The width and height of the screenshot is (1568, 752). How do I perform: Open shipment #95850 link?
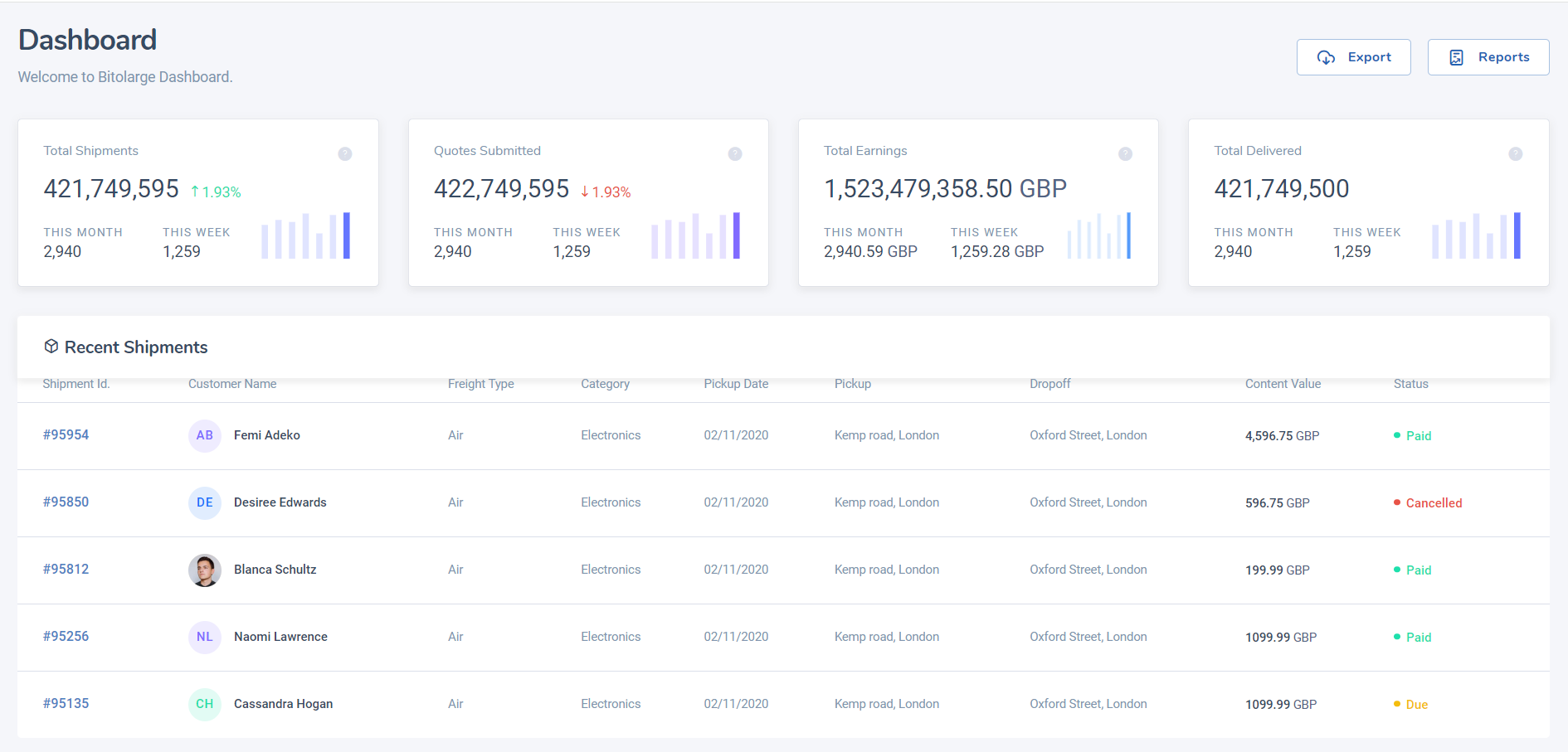coord(66,502)
